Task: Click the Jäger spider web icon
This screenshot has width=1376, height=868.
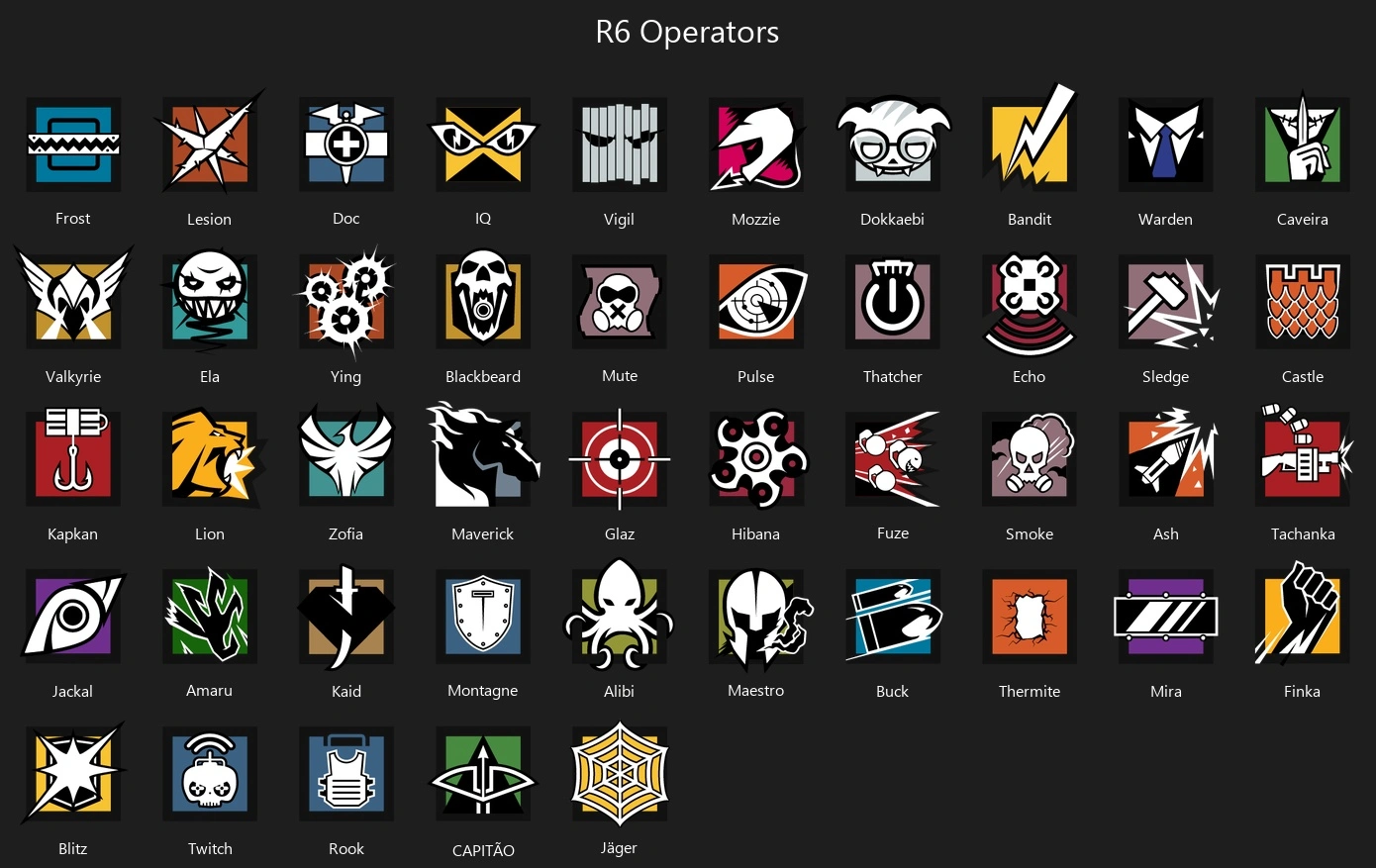Action: click(x=620, y=773)
